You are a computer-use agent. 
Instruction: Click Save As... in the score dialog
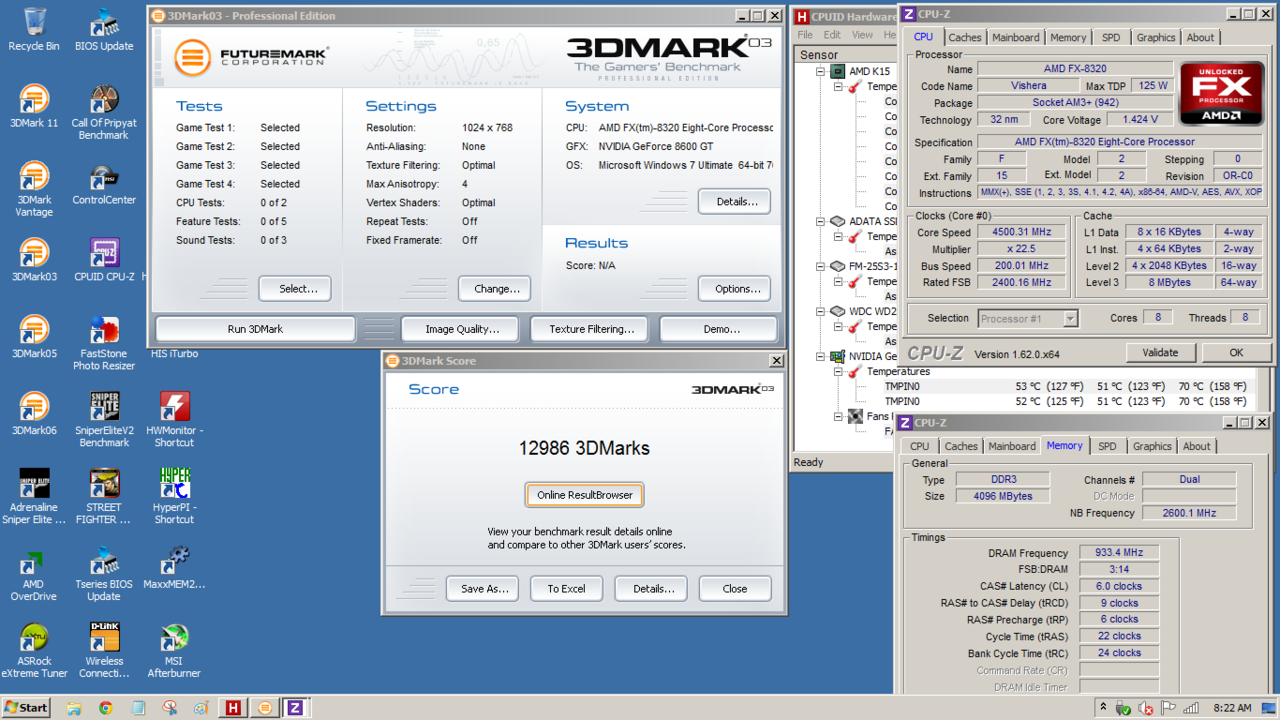point(484,588)
